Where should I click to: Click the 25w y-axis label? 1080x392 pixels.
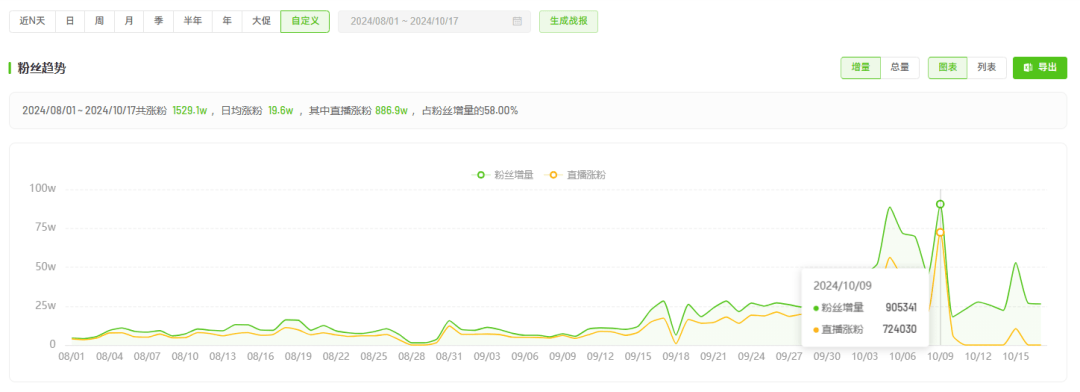[x=44, y=305]
